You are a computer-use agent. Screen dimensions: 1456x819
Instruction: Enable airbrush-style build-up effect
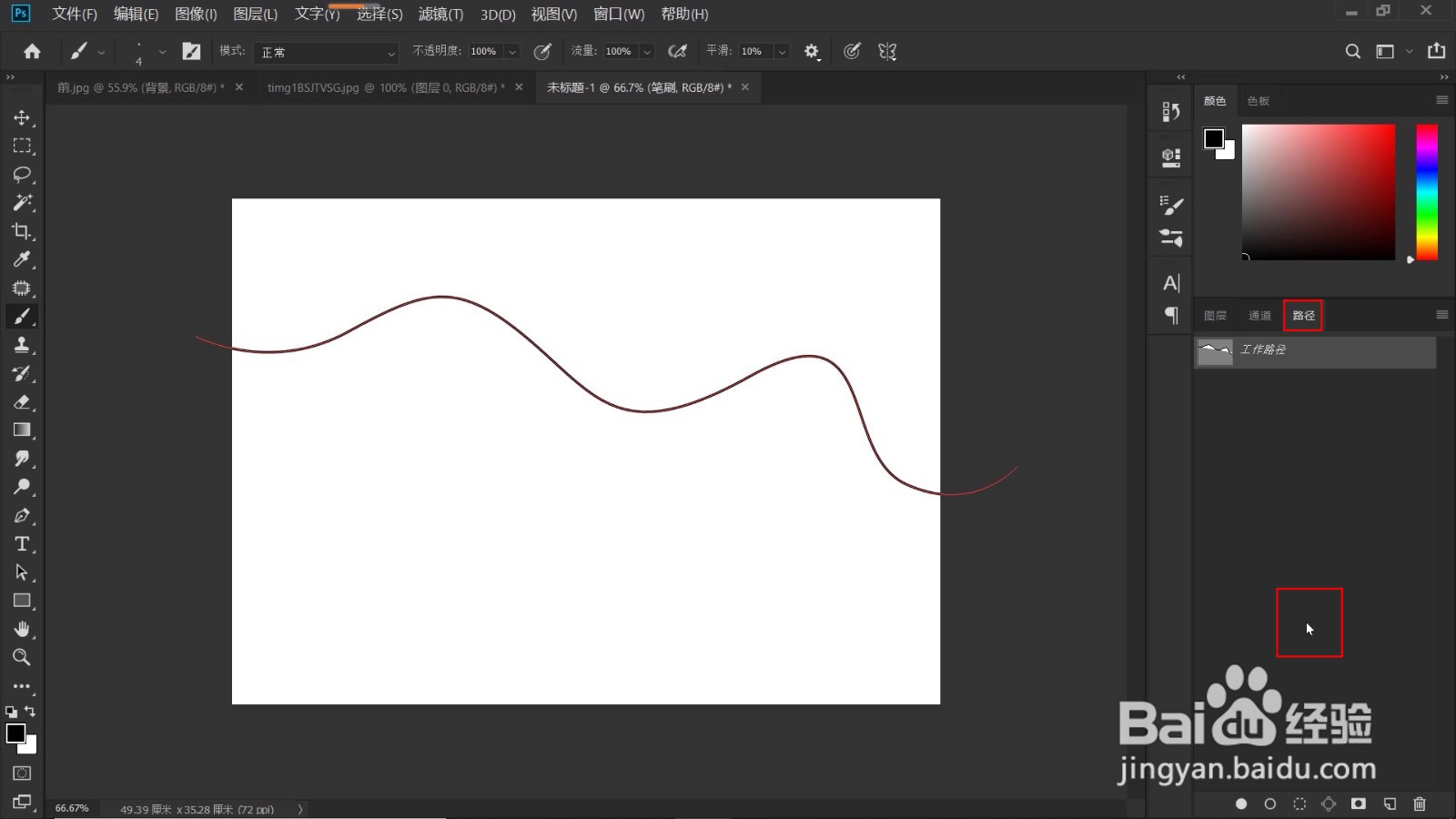pos(677,52)
